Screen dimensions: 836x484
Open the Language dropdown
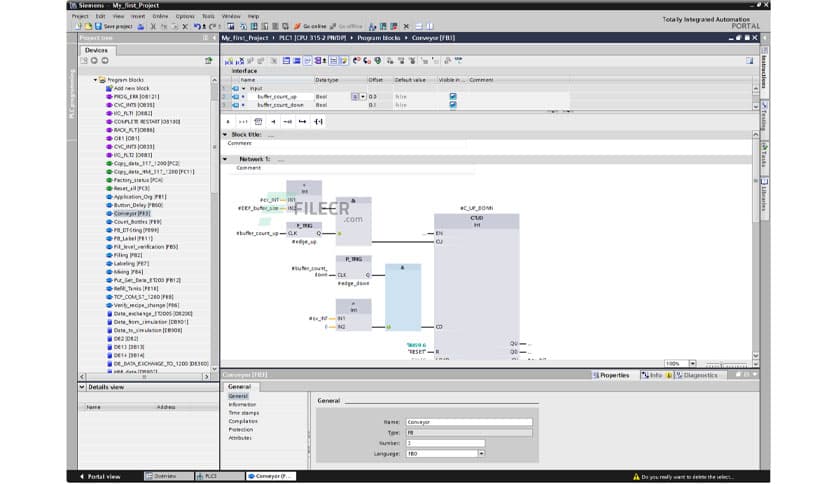481,454
